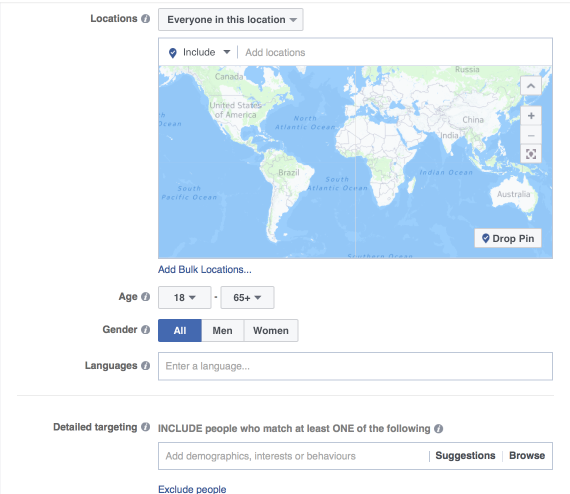Select Women gender option
This screenshot has width=570, height=494.
[x=271, y=330]
